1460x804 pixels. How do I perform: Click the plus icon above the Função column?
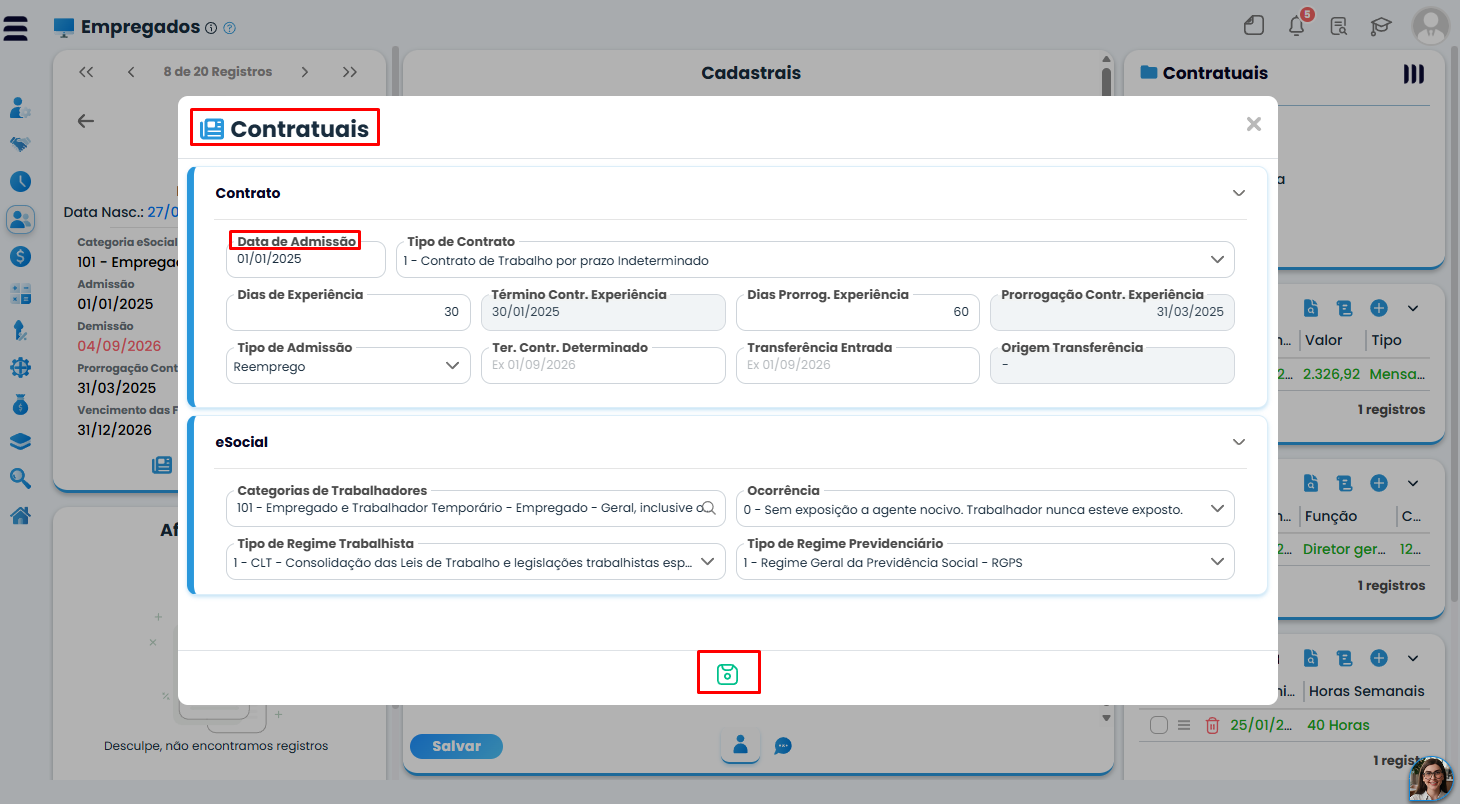[x=1379, y=483]
